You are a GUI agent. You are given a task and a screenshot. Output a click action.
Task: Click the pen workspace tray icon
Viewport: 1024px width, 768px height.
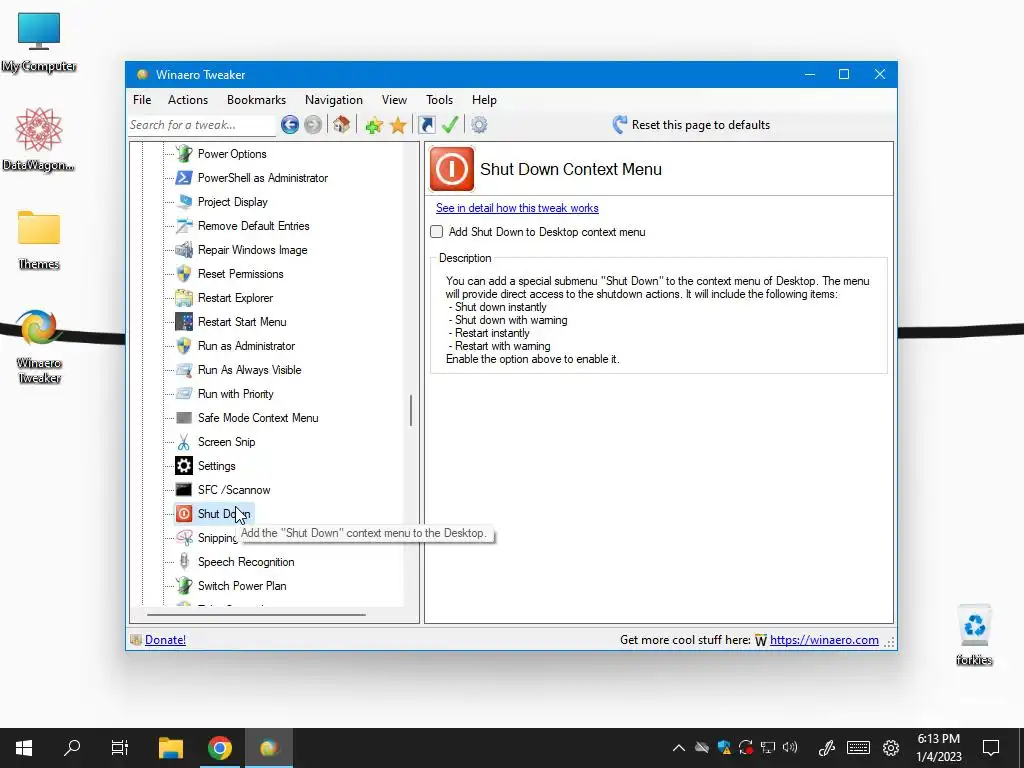click(827, 748)
